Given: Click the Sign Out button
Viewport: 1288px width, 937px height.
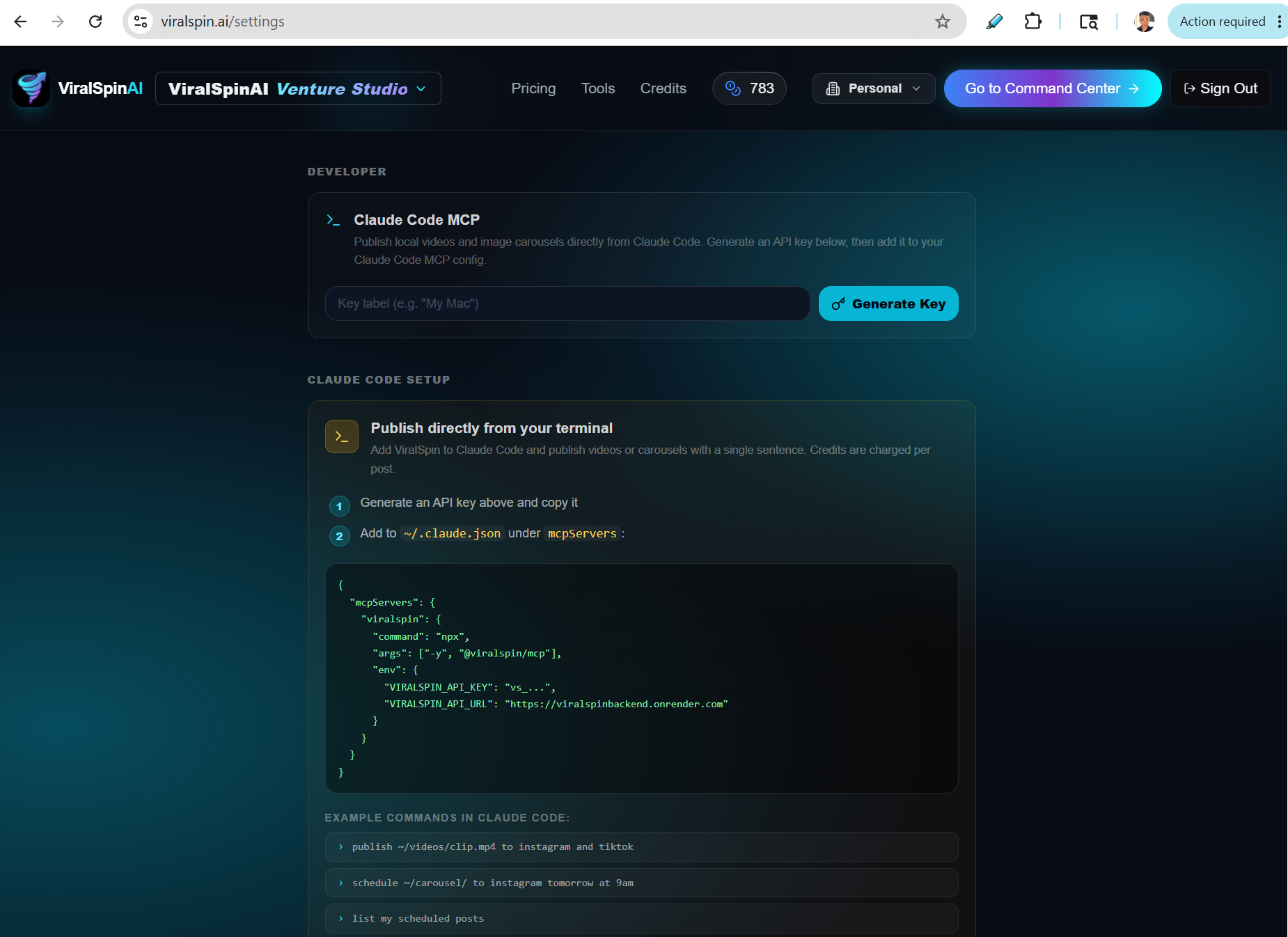Looking at the screenshot, I should pos(1220,88).
